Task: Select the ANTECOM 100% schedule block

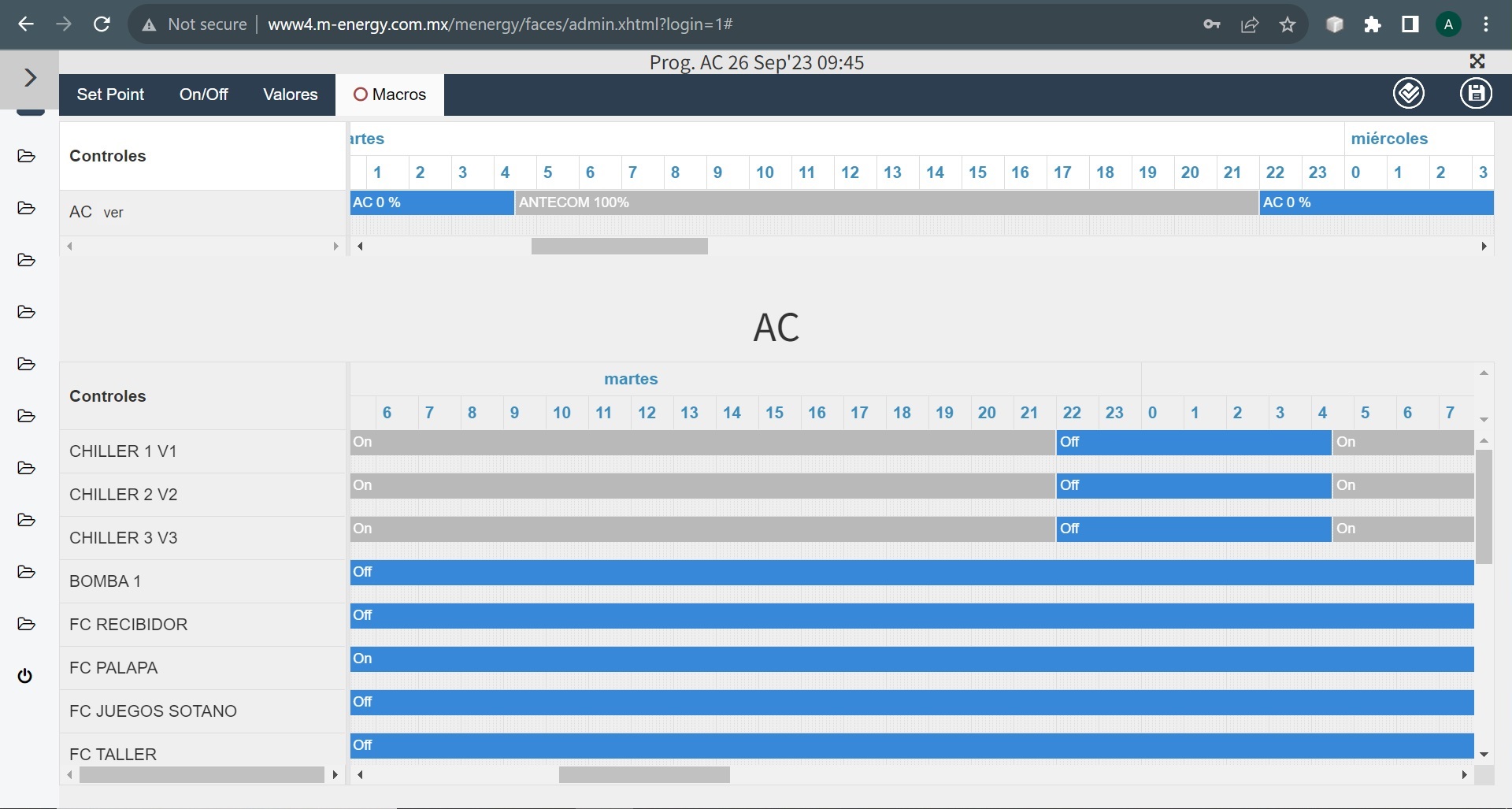Action: 886,202
